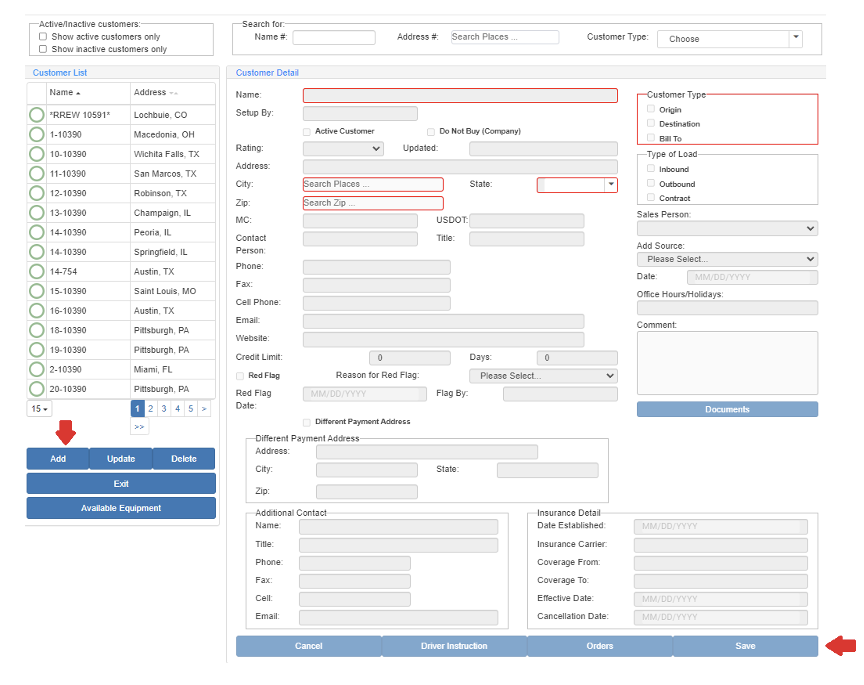
Task: Go to page 2 of customer list
Action: 150,409
